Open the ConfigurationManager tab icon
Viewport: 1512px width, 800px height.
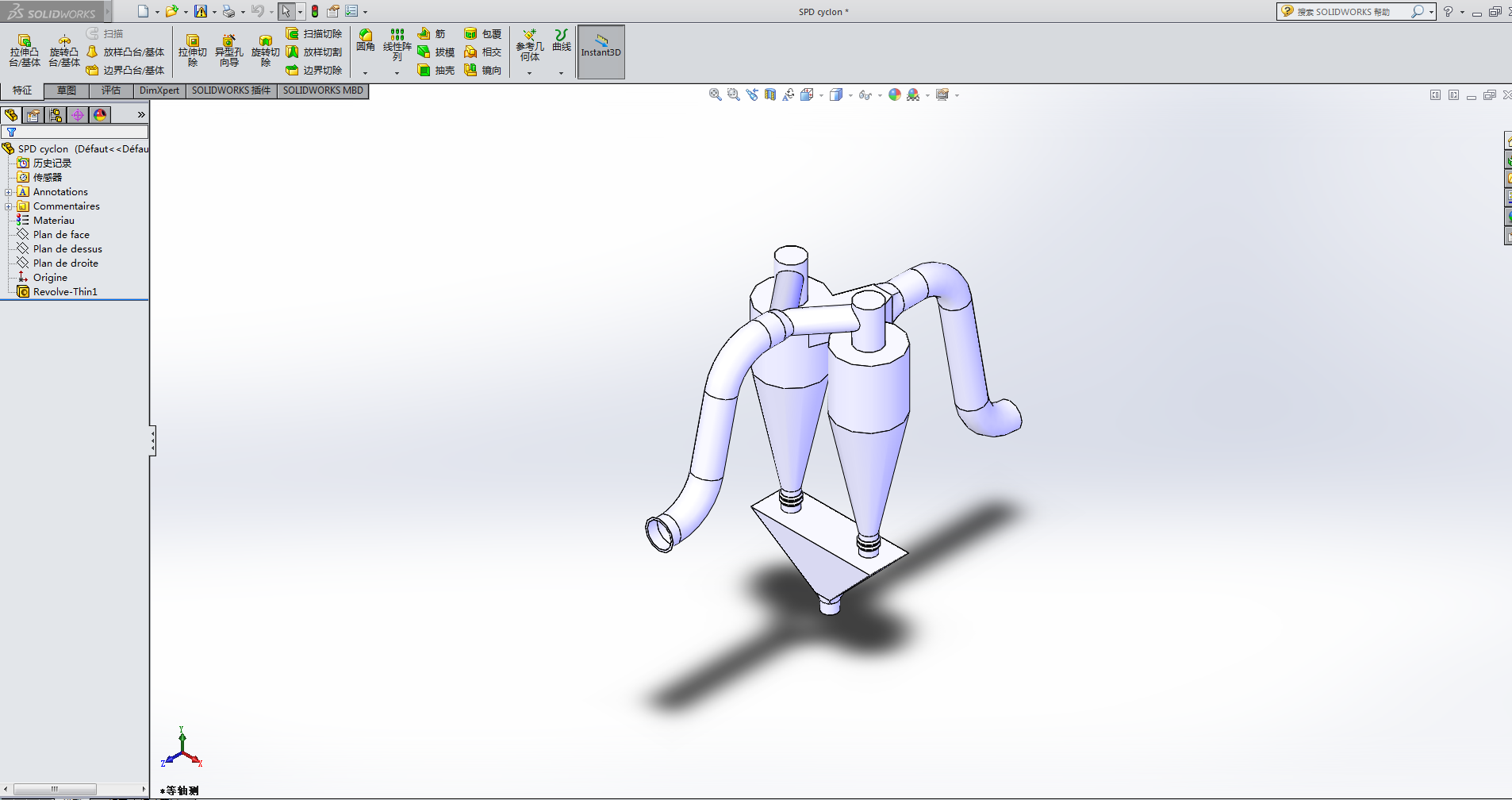(56, 115)
